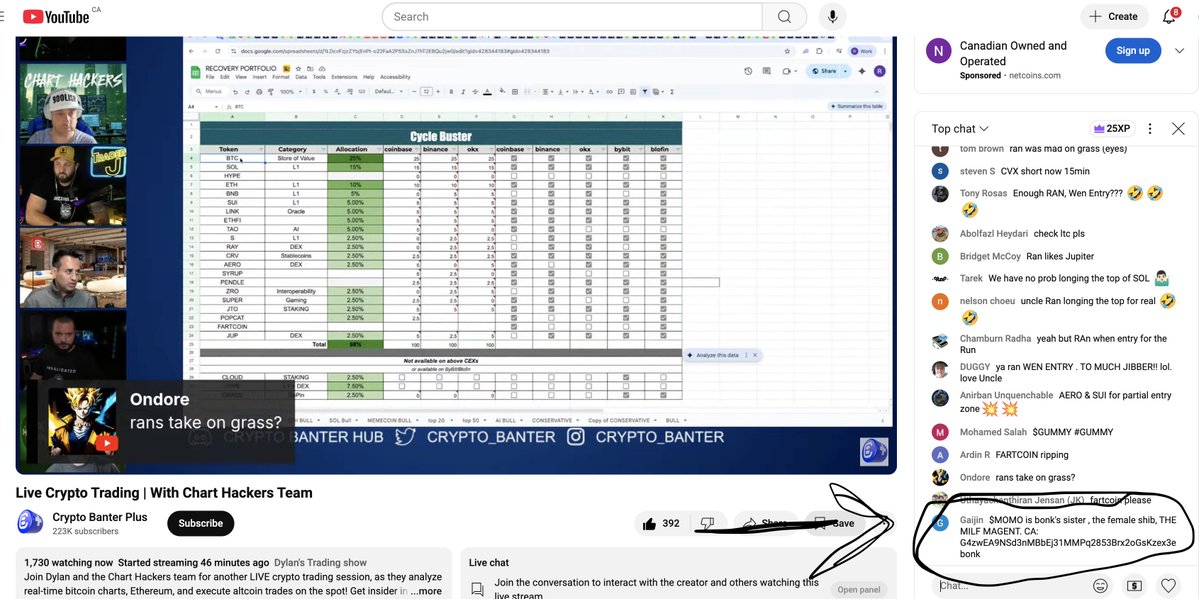This screenshot has width=1199, height=599.
Task: Dislike the video with thumbs down
Action: pyautogui.click(x=707, y=523)
